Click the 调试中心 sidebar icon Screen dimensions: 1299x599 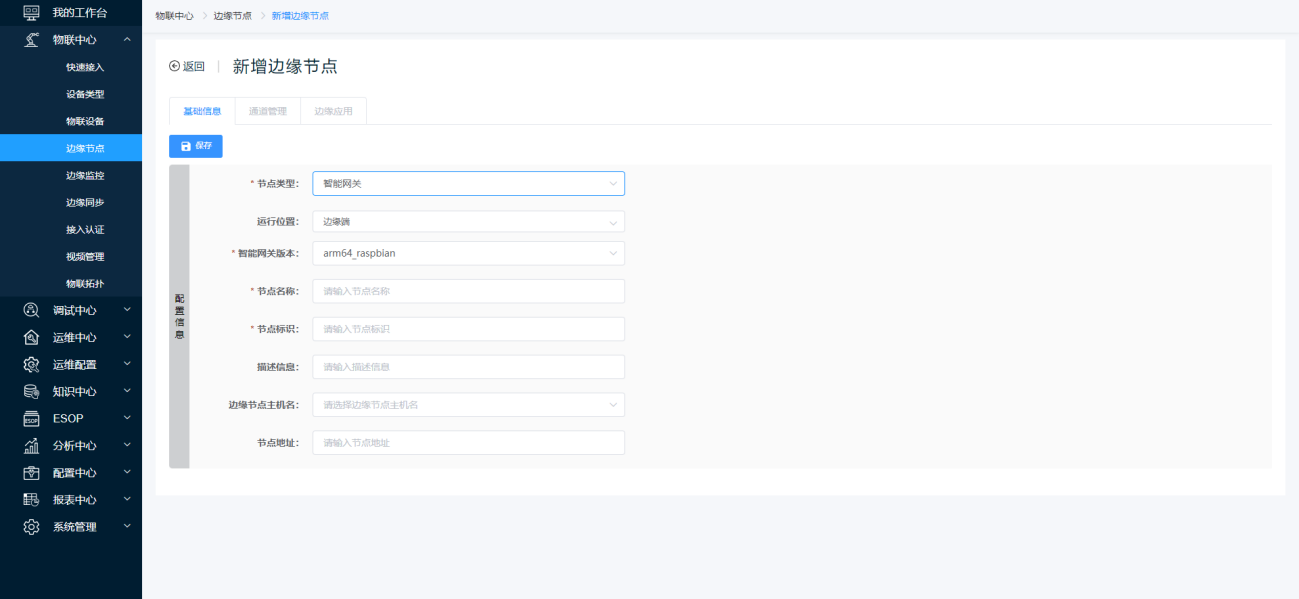coord(31,310)
